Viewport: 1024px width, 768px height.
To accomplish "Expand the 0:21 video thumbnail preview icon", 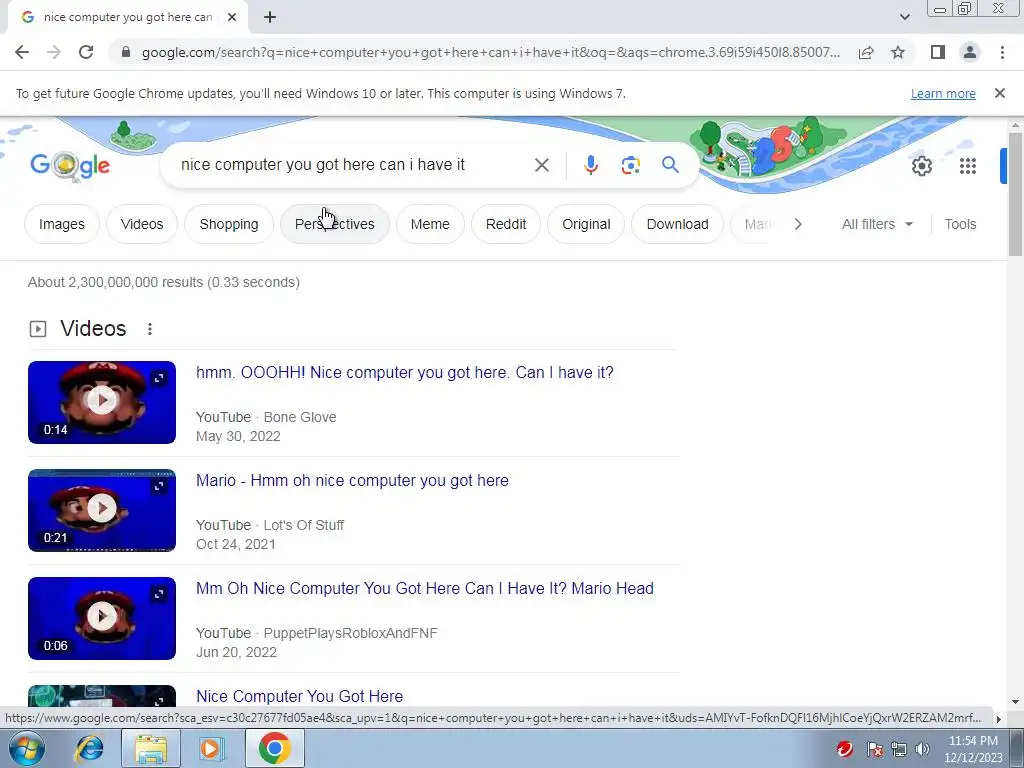I will pyautogui.click(x=159, y=486).
